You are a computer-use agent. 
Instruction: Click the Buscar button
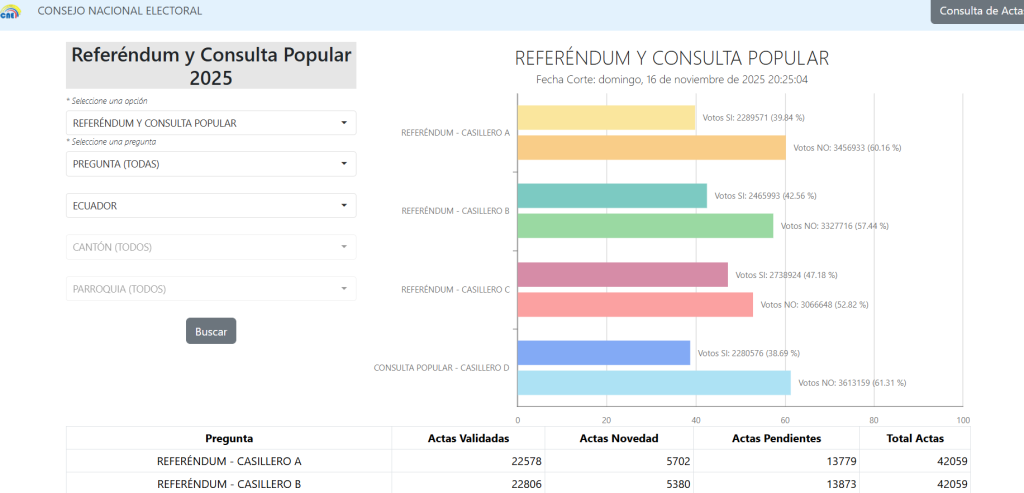(x=211, y=331)
